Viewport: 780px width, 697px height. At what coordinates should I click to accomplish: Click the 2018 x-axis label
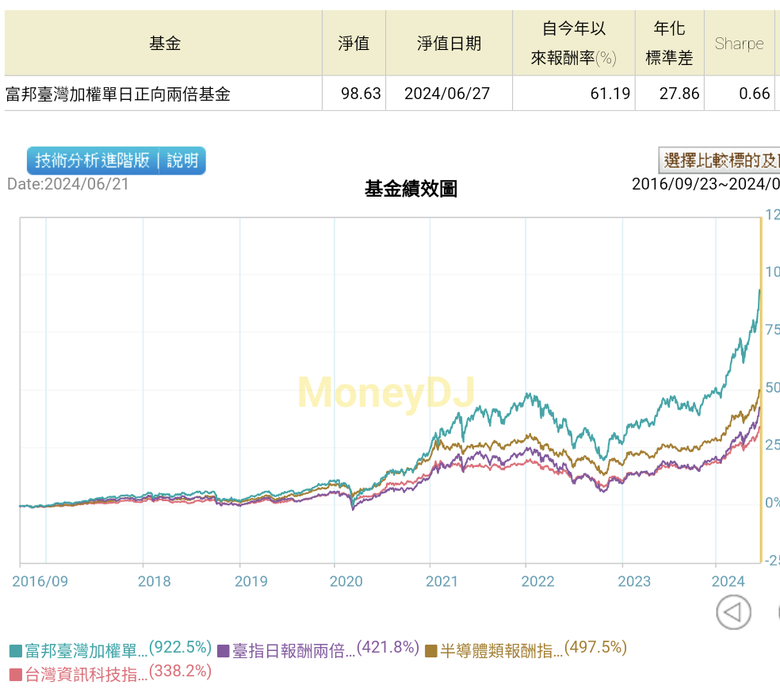[x=154, y=581]
